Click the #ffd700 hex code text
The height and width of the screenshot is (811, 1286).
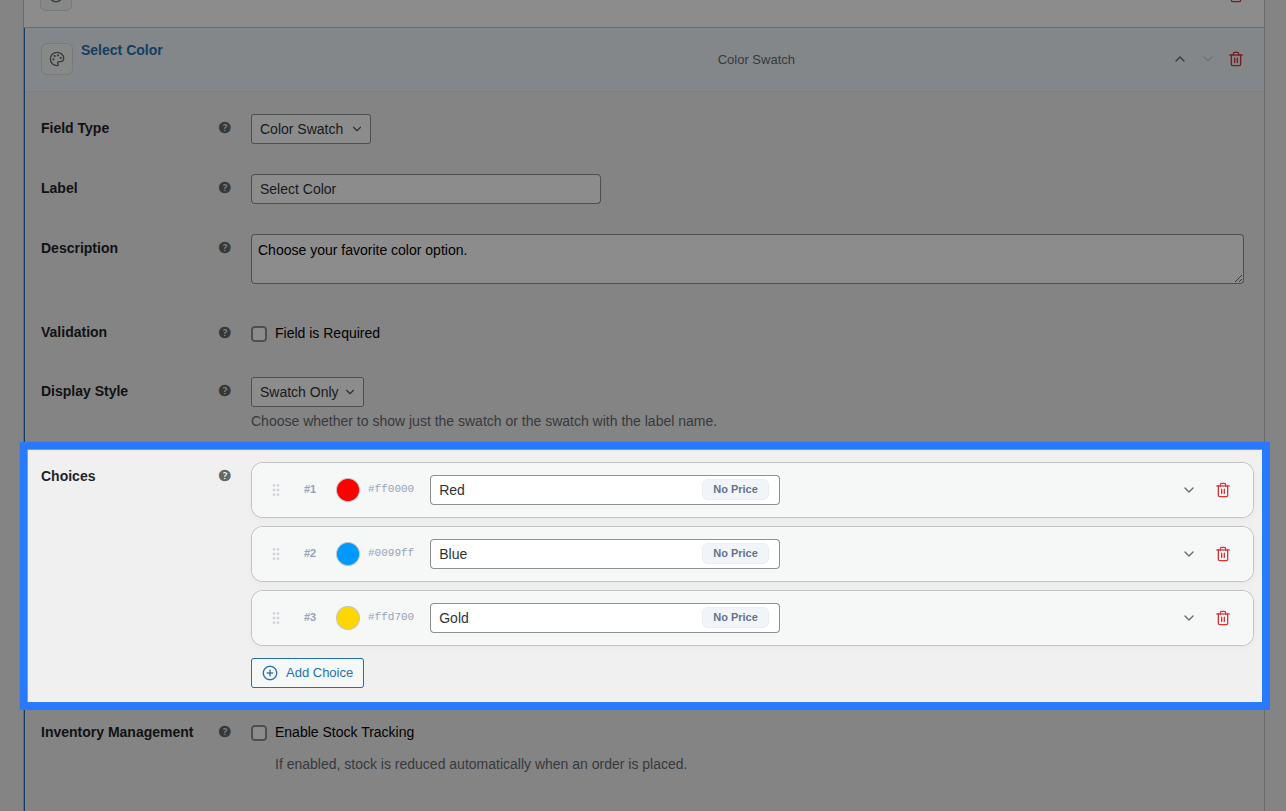[391, 617]
